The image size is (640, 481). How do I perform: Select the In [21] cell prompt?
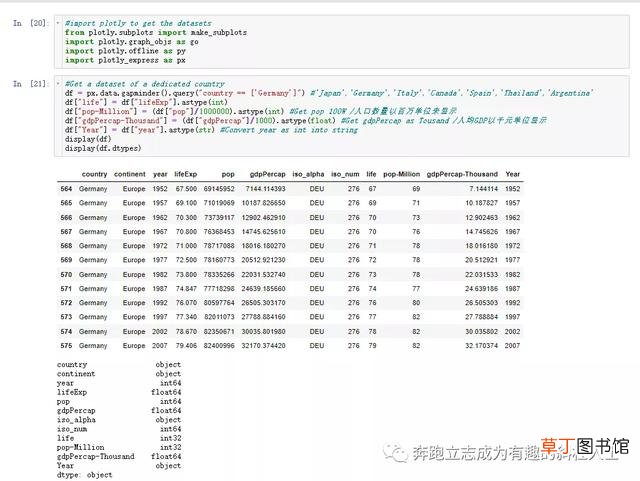click(30, 84)
